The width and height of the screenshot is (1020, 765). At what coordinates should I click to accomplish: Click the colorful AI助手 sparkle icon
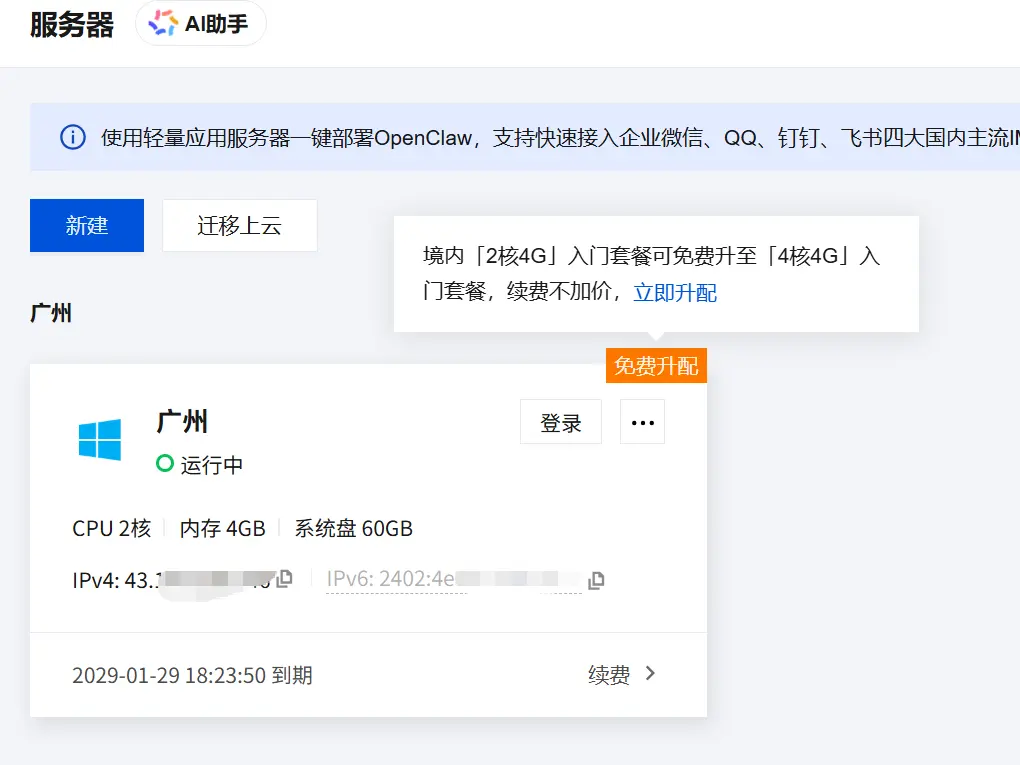pos(163,23)
